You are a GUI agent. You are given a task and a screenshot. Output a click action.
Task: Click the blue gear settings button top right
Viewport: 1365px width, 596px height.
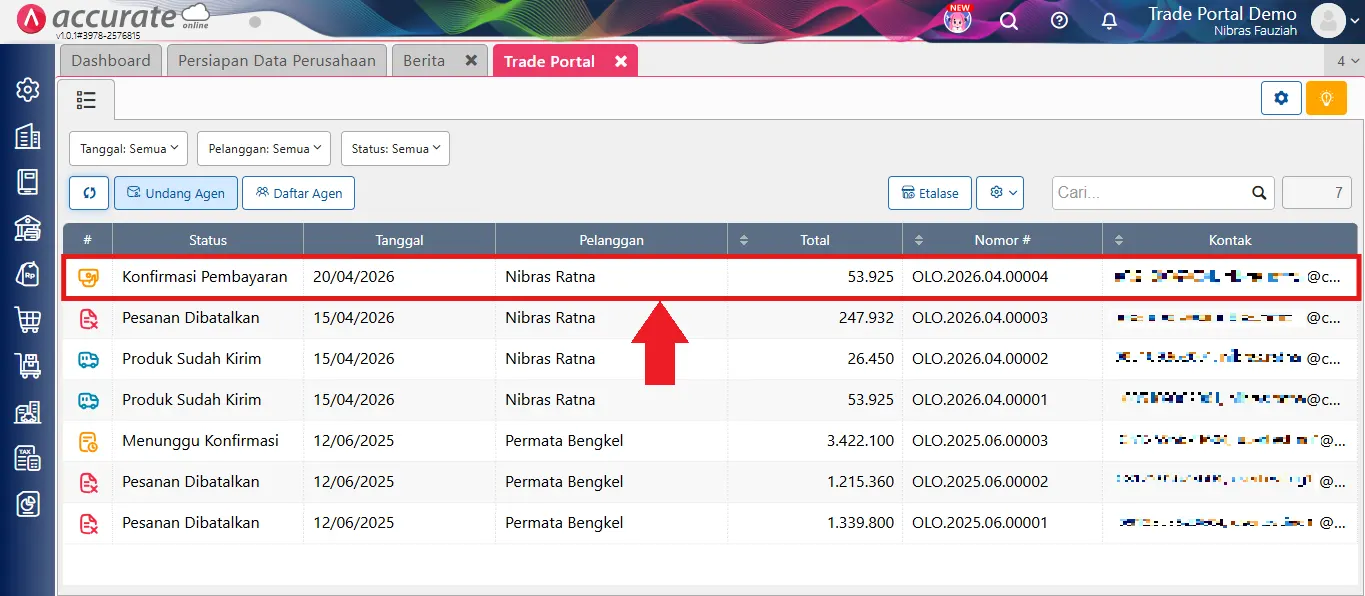(1281, 98)
